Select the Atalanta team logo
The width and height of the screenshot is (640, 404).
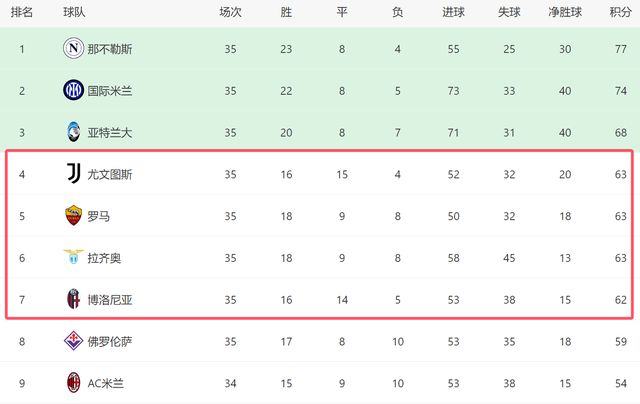pos(73,132)
